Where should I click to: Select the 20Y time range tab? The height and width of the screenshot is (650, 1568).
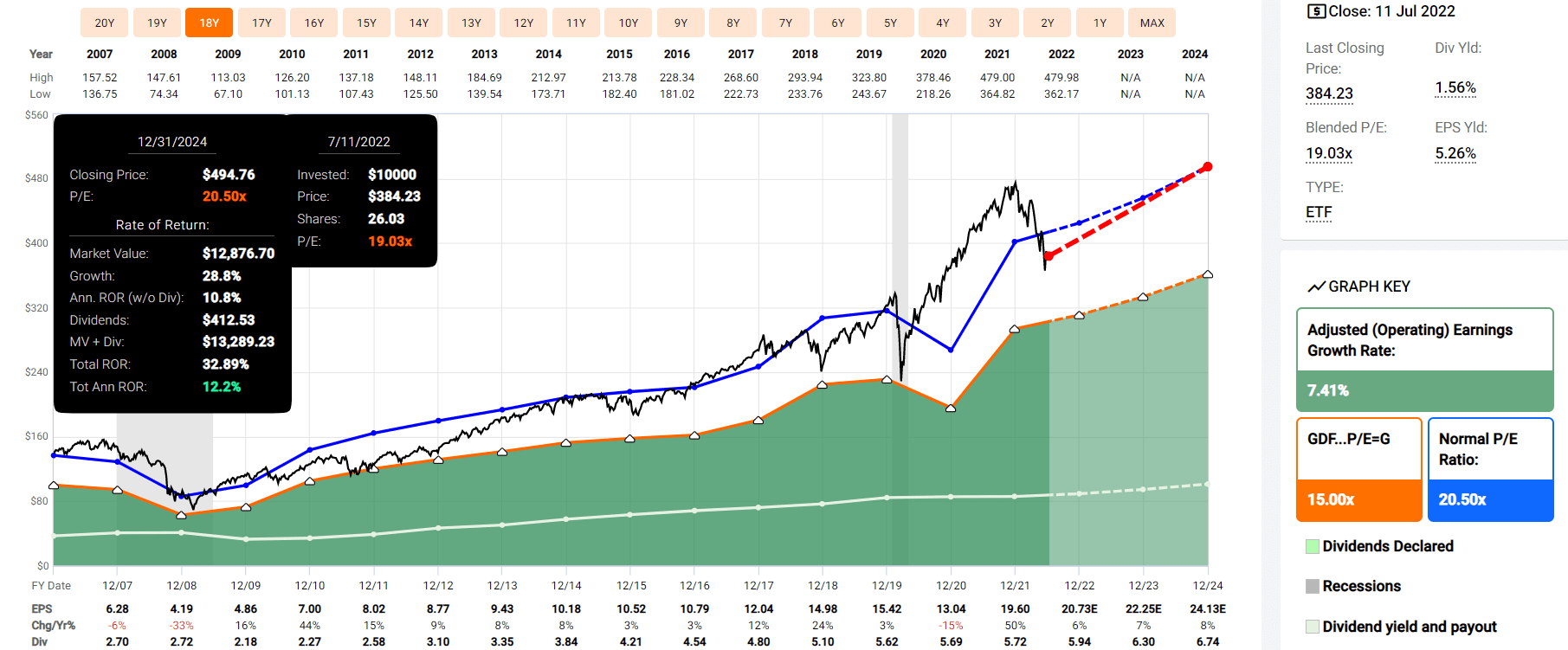click(105, 23)
